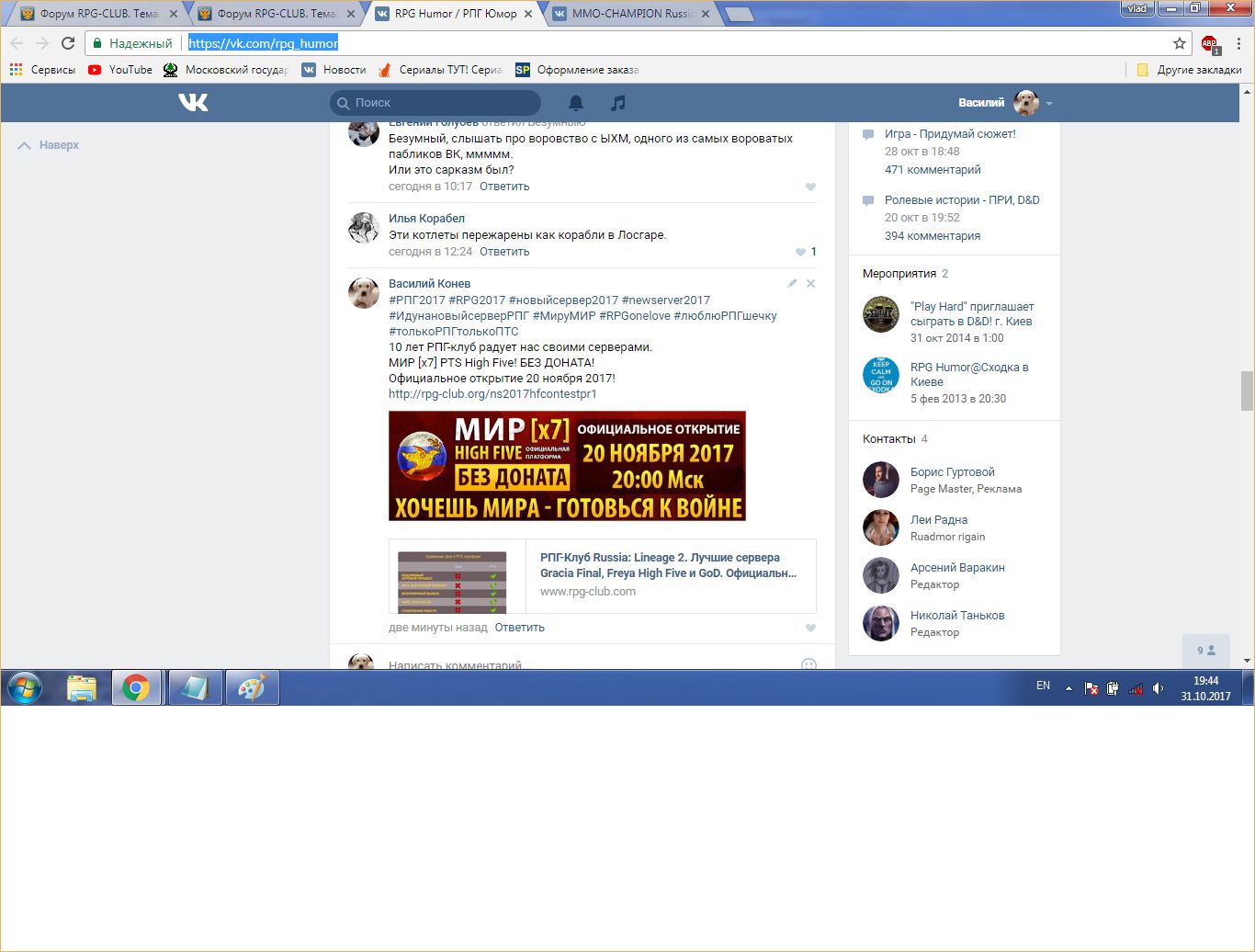Reload the page in Chrome
Viewport: 1255px width, 952px height.
(x=68, y=43)
